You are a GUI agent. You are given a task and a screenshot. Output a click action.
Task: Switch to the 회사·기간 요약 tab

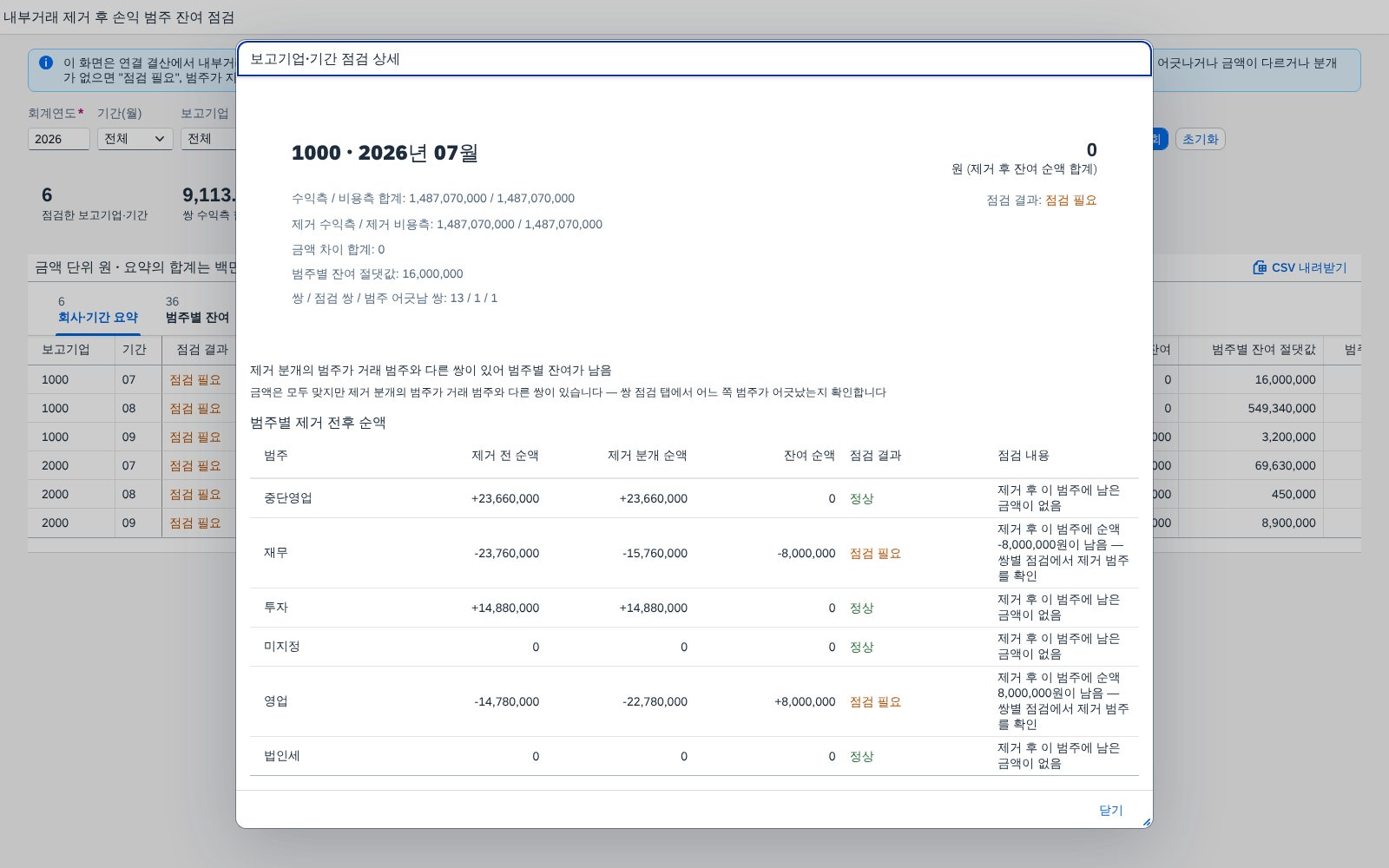click(x=98, y=311)
